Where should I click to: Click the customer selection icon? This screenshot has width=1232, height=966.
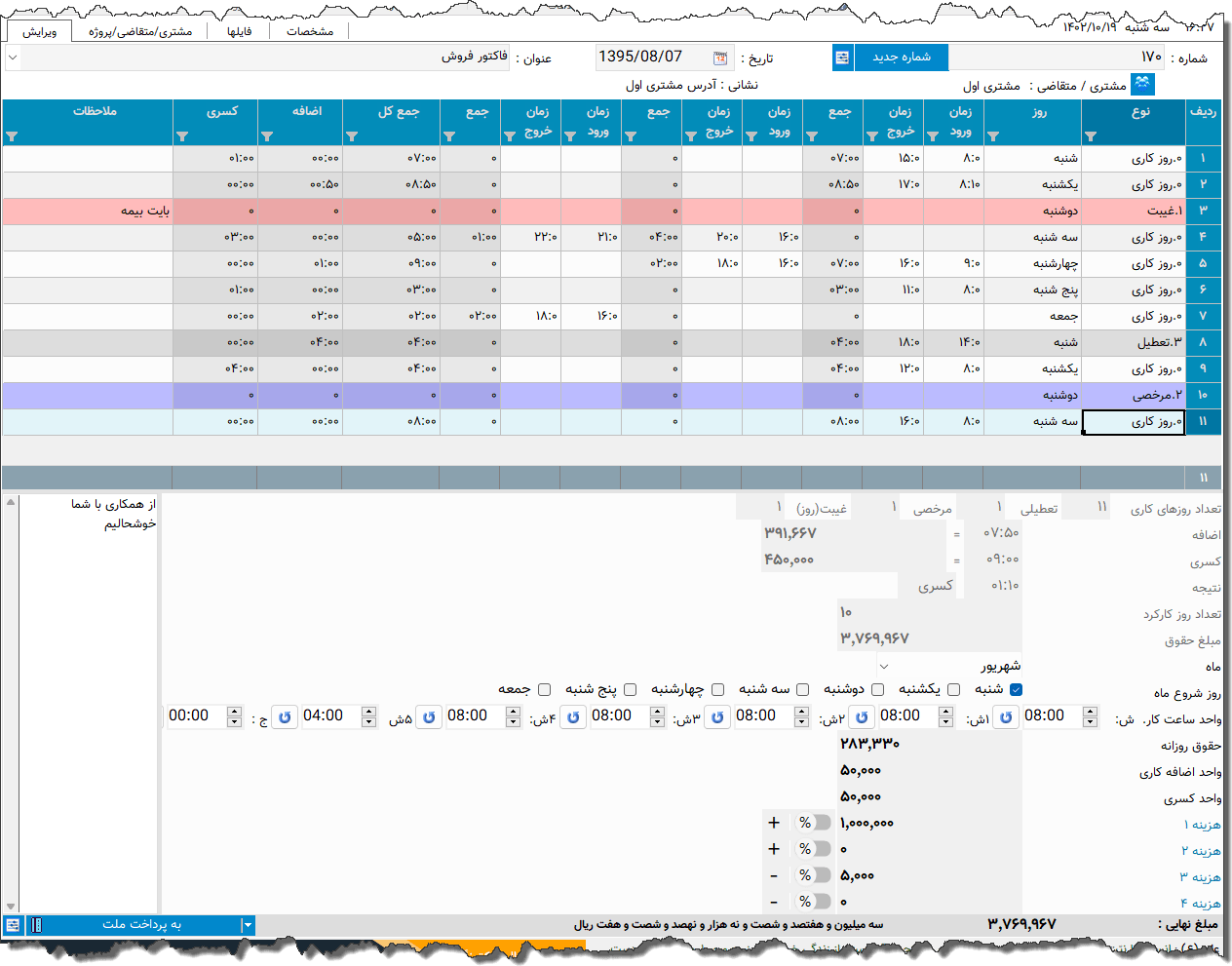pyautogui.click(x=1142, y=85)
